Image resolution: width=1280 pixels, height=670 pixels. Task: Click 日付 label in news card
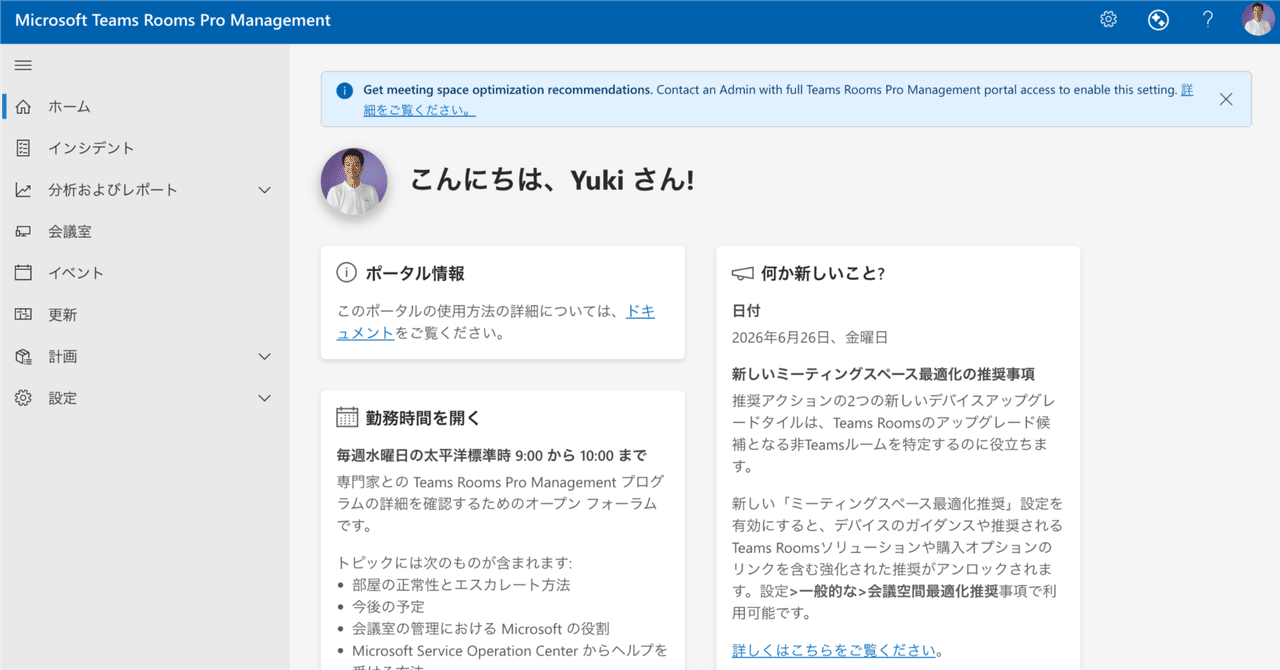(746, 312)
